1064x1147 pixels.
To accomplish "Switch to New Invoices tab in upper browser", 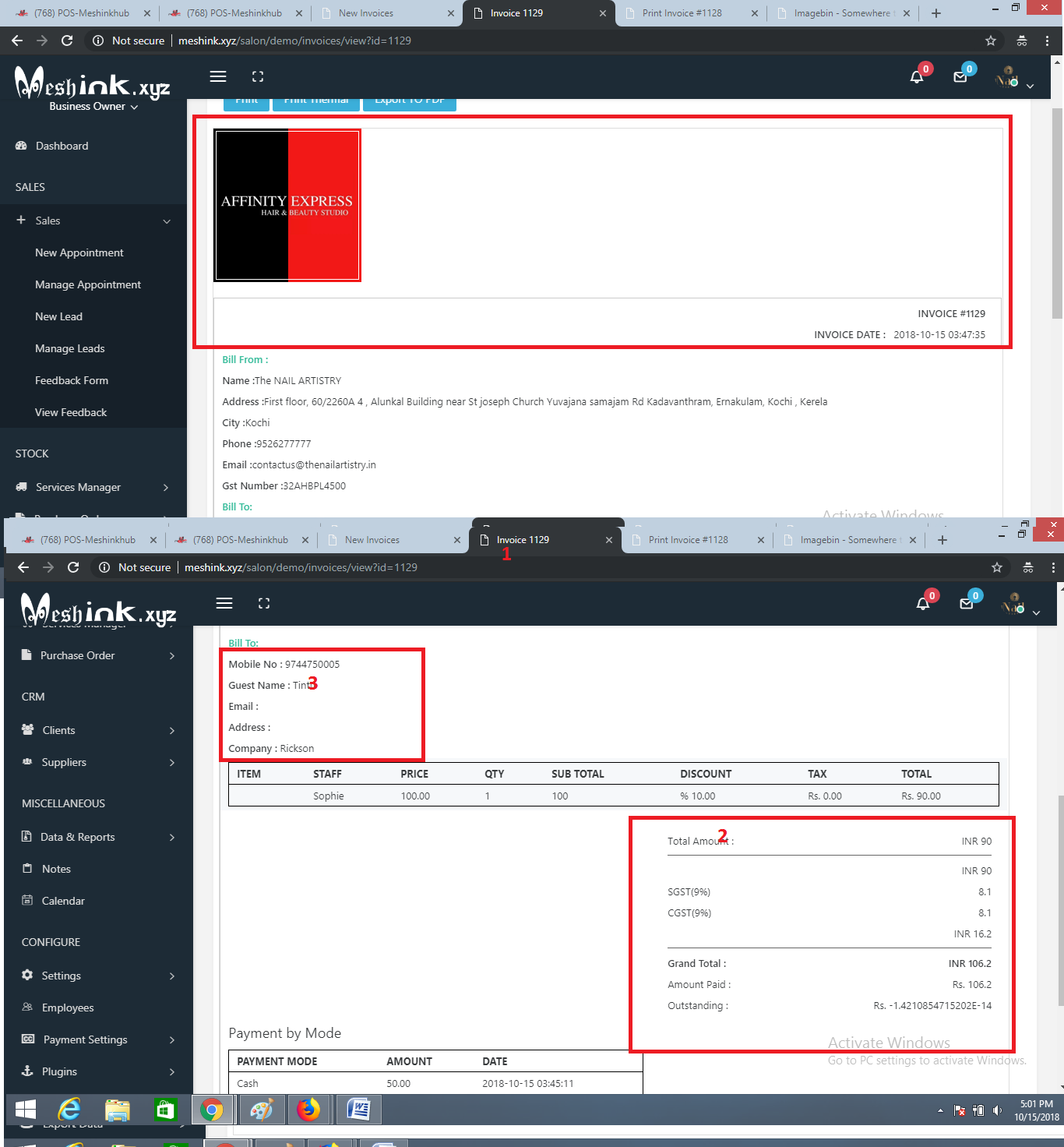I will (x=386, y=13).
